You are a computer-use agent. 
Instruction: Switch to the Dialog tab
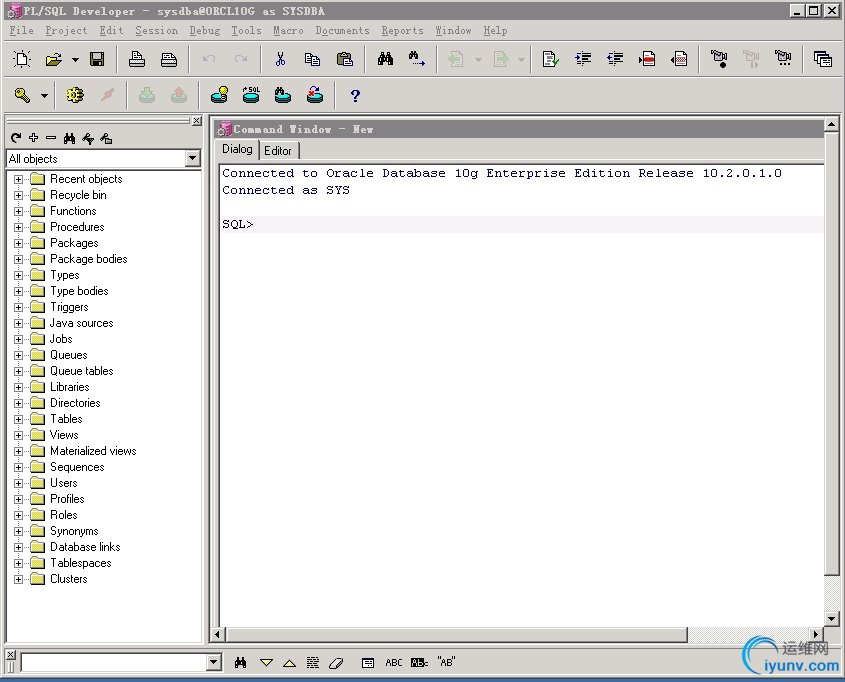[x=237, y=149]
